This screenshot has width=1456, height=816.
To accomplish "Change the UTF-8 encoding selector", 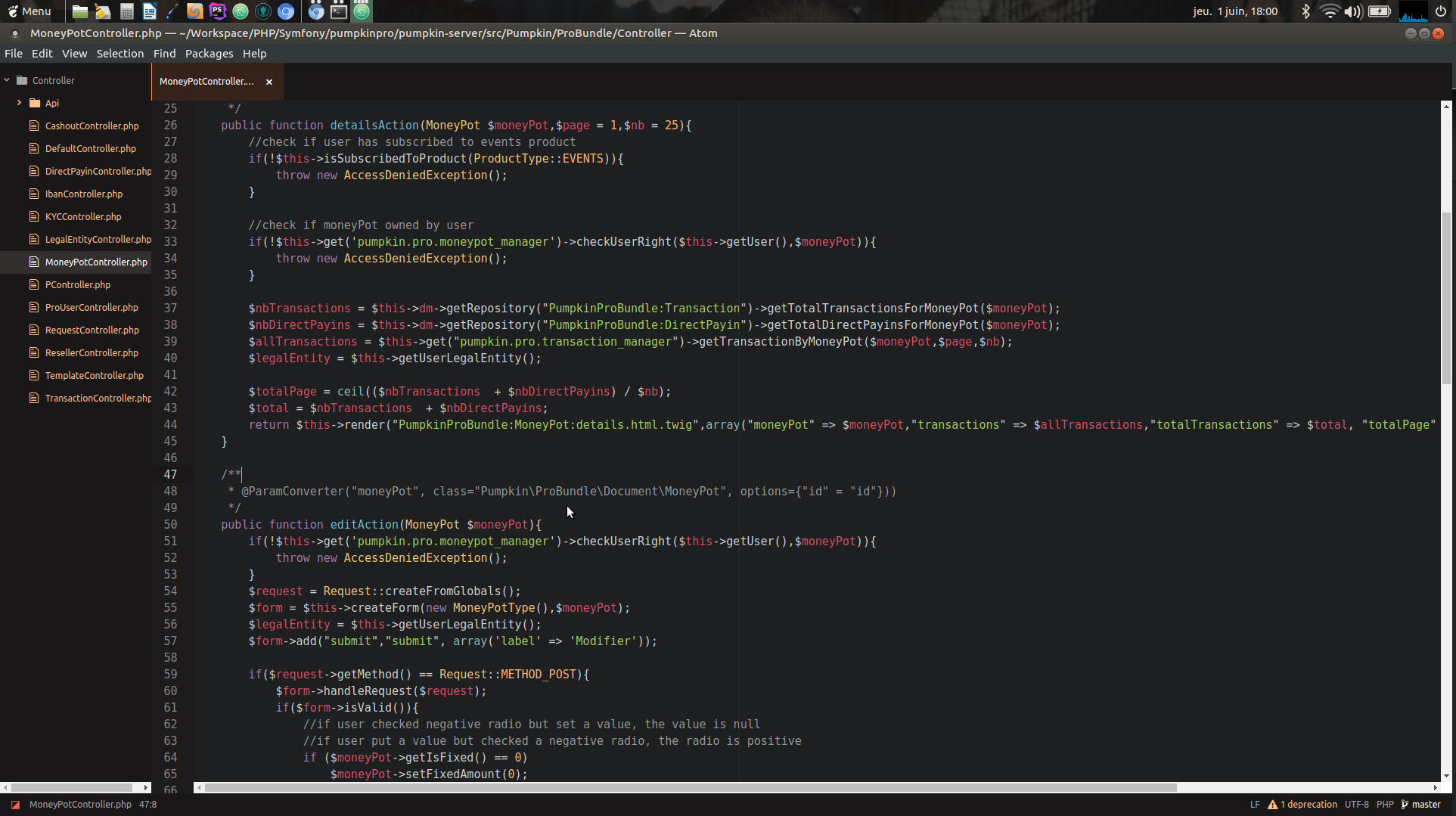I will (1357, 805).
